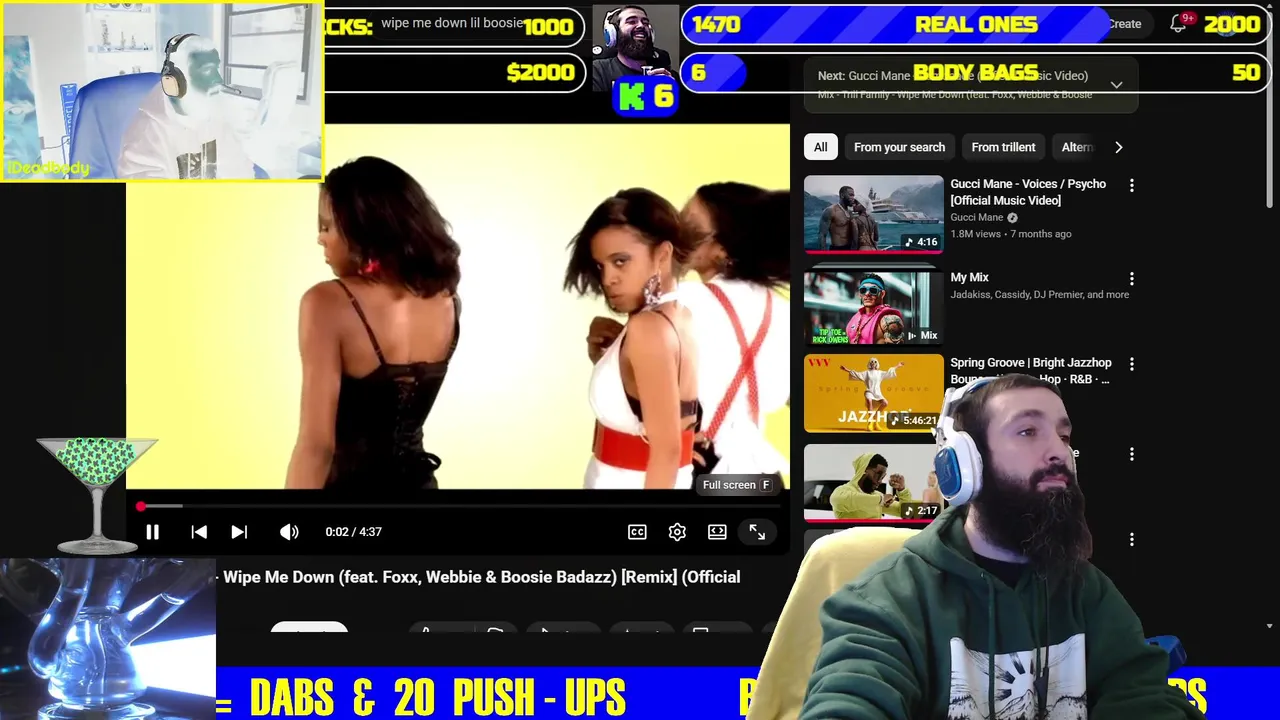Open options for Spring Groove video
1280x720 pixels.
click(x=1131, y=364)
